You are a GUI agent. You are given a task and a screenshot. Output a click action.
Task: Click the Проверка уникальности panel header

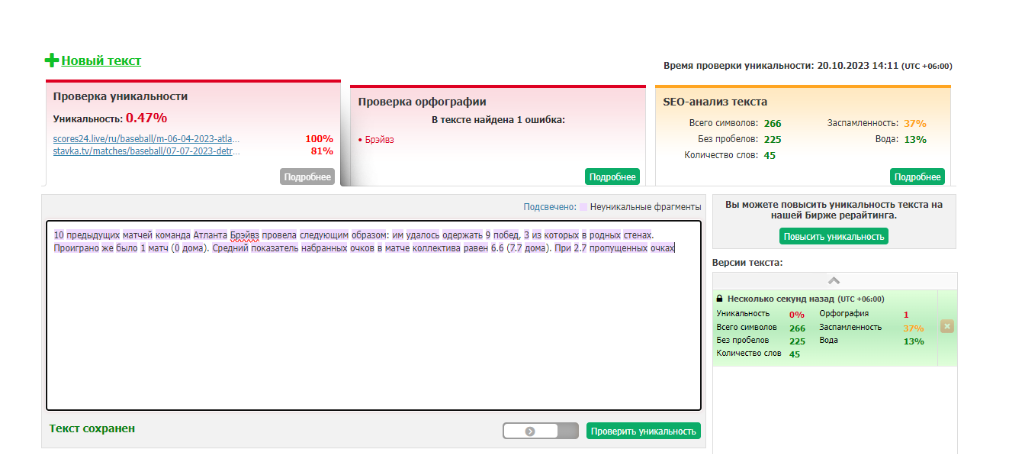(120, 97)
